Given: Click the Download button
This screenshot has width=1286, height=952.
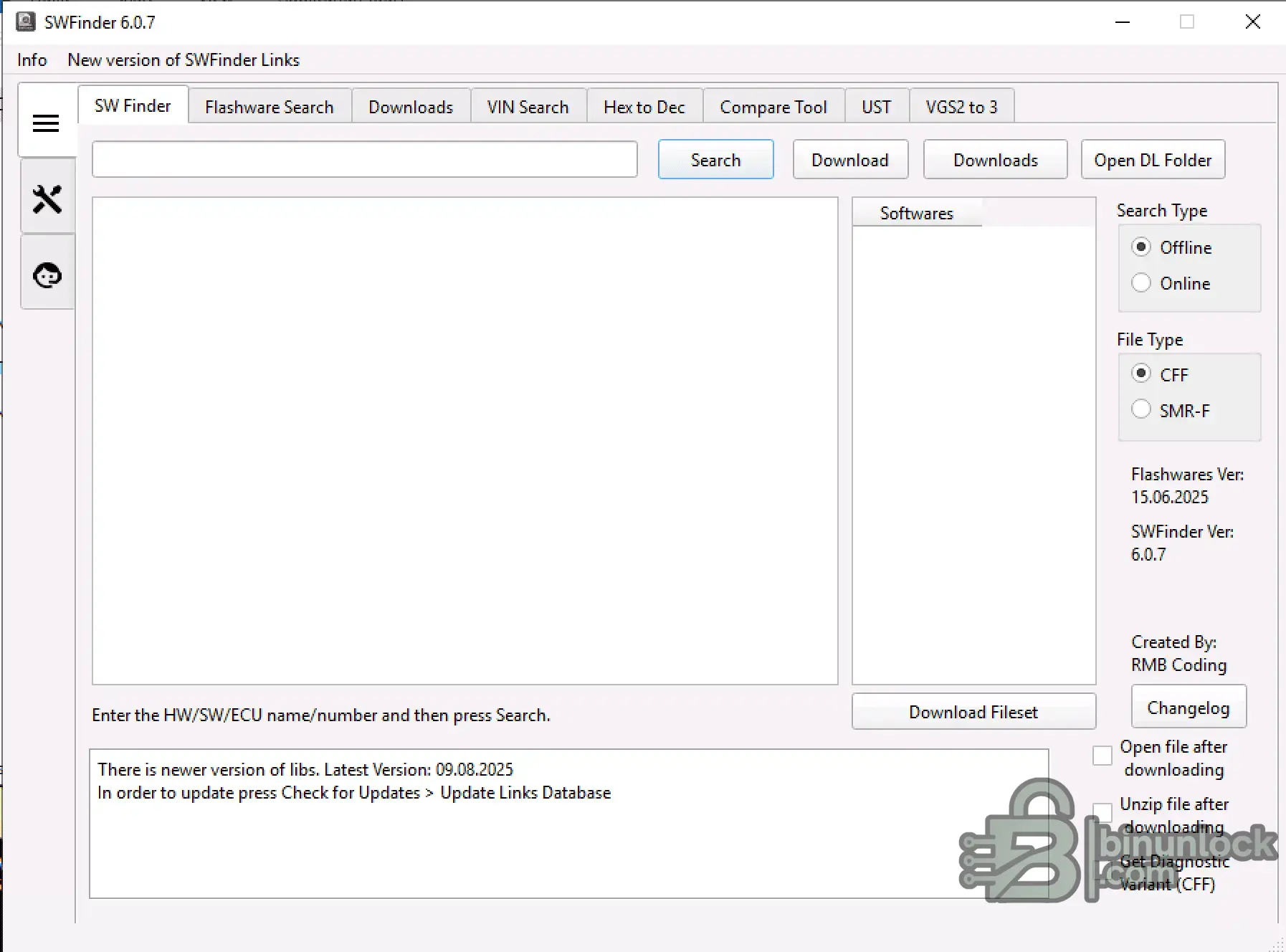Looking at the screenshot, I should 850,160.
